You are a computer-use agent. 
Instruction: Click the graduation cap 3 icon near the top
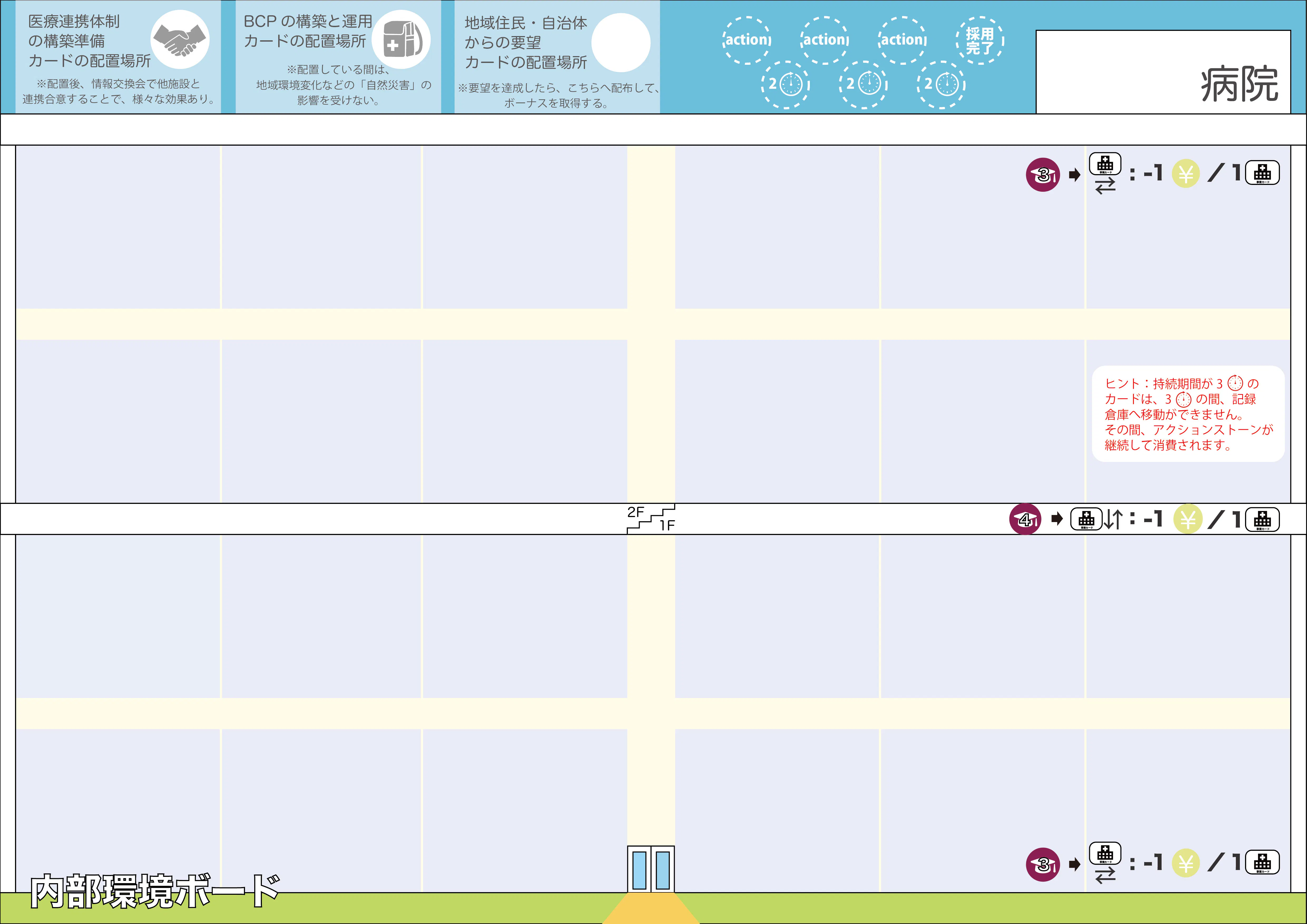1043,174
